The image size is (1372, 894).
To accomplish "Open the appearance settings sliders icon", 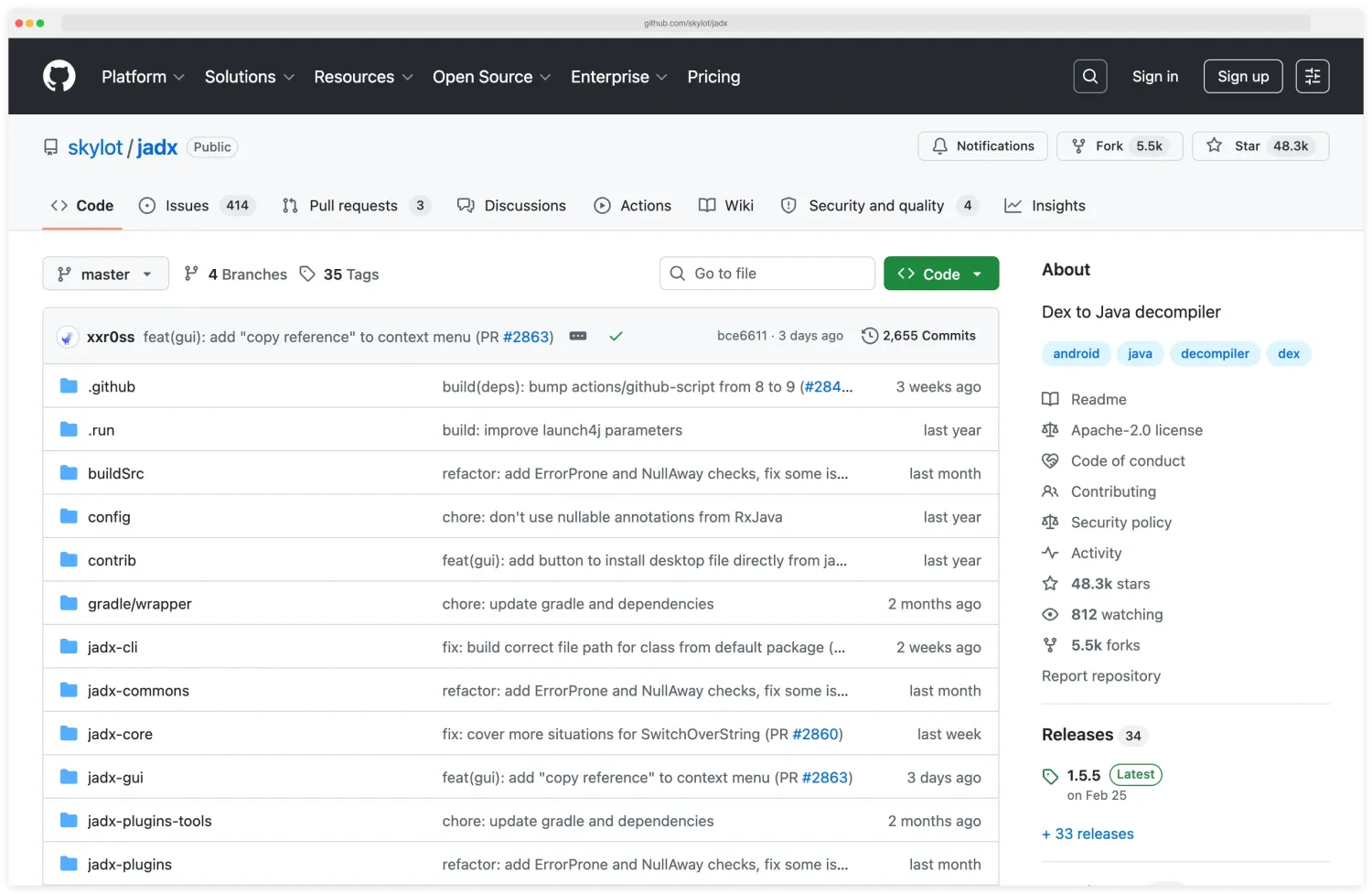I will pyautogui.click(x=1313, y=77).
